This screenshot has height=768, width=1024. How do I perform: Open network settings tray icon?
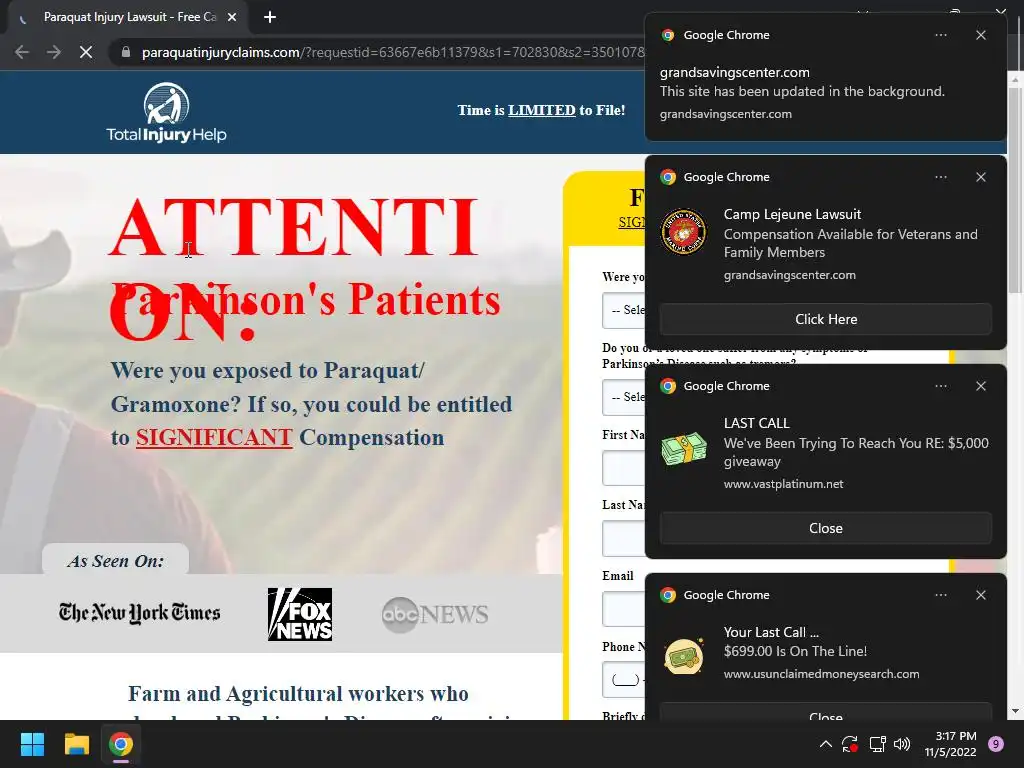[x=877, y=744]
